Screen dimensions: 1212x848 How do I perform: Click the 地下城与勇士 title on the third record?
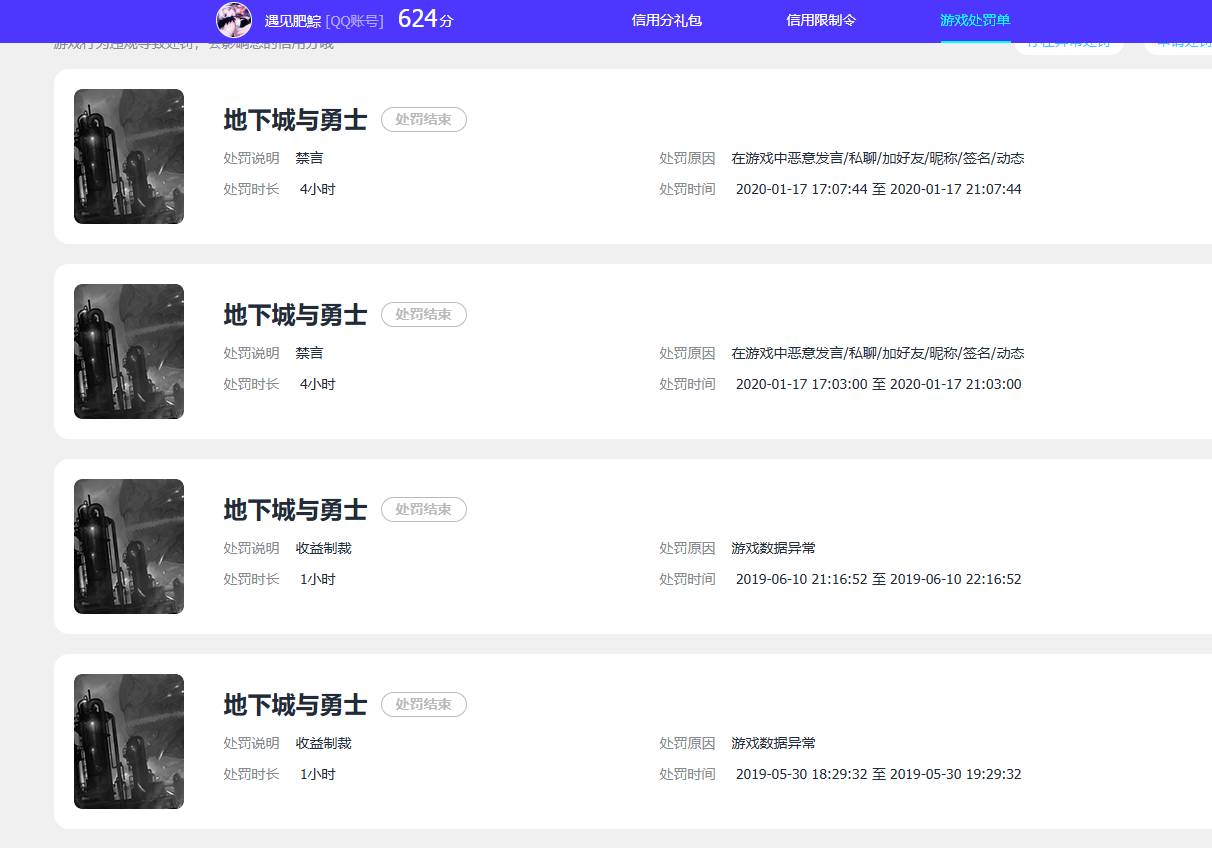[295, 509]
